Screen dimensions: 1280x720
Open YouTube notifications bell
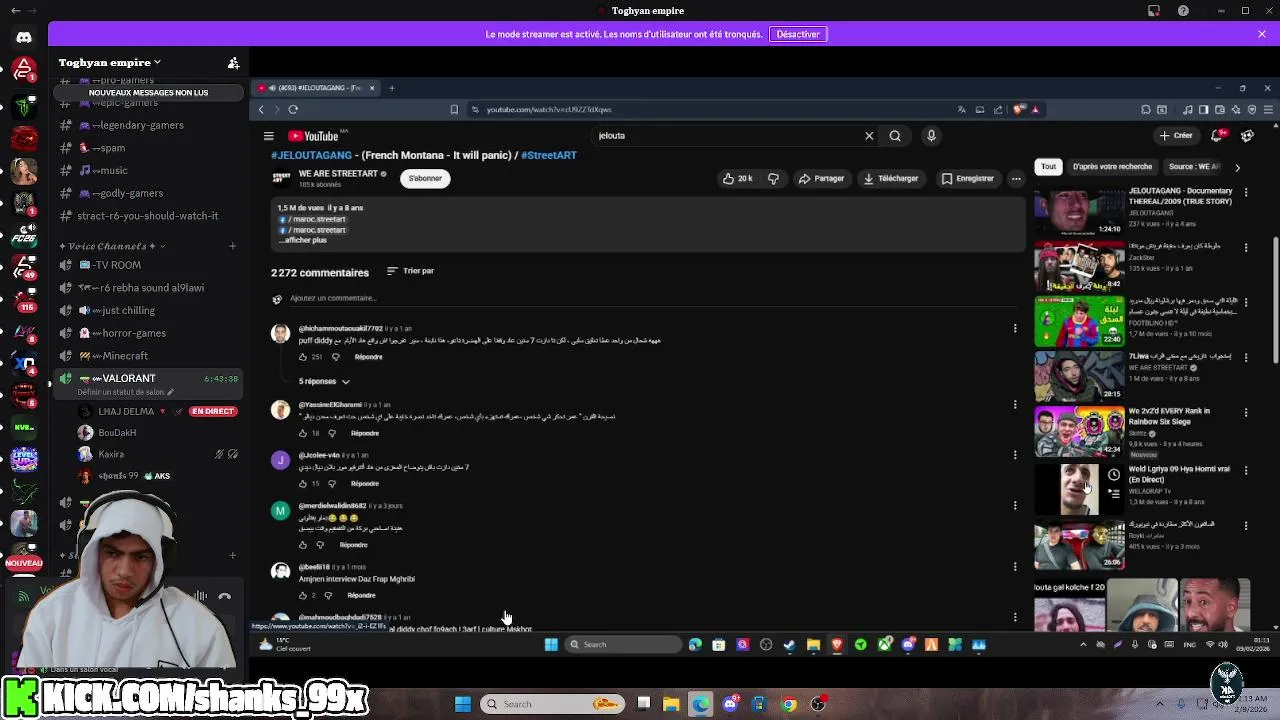coord(1218,136)
